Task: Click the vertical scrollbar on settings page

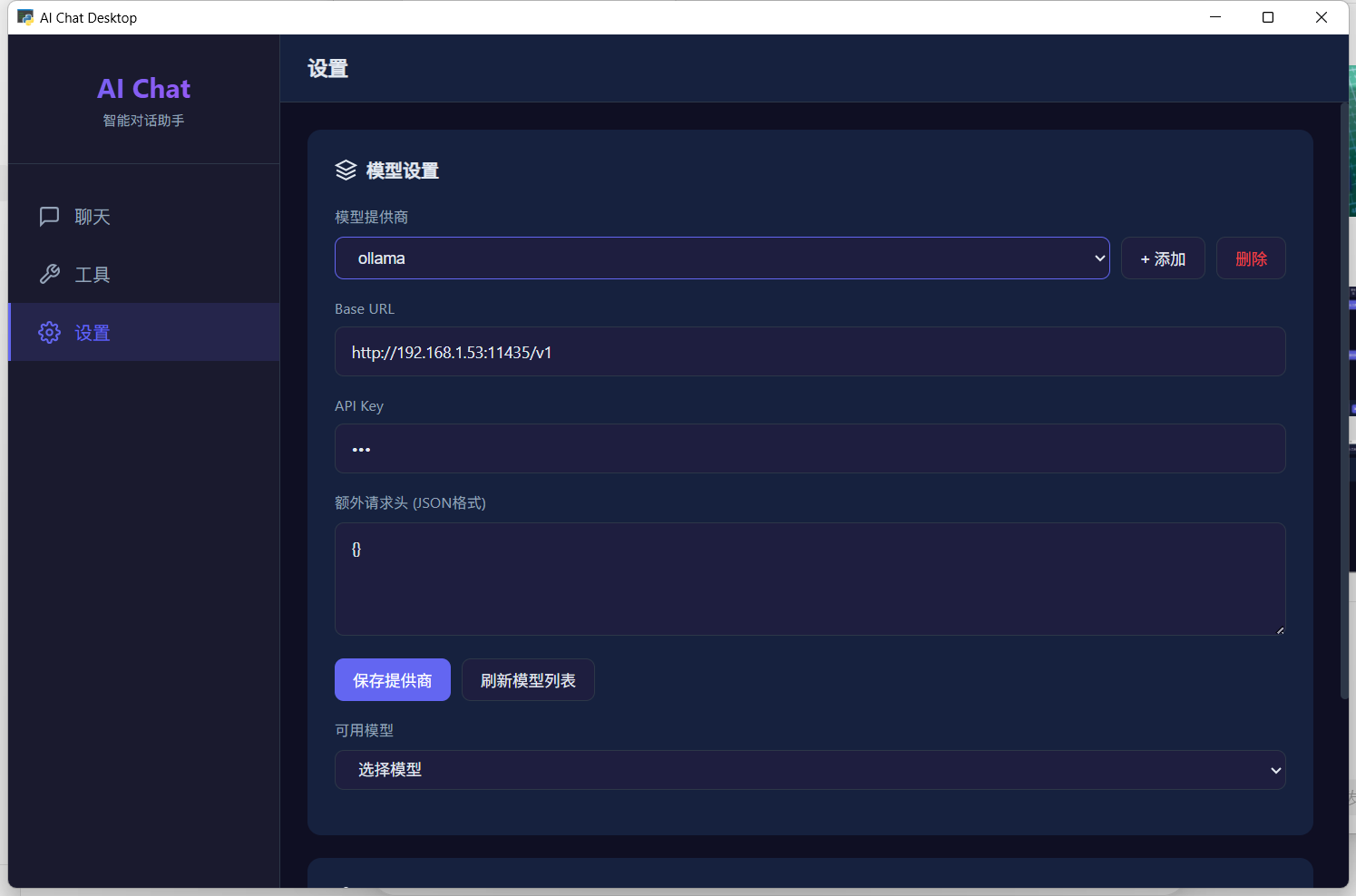Action: click(1344, 399)
